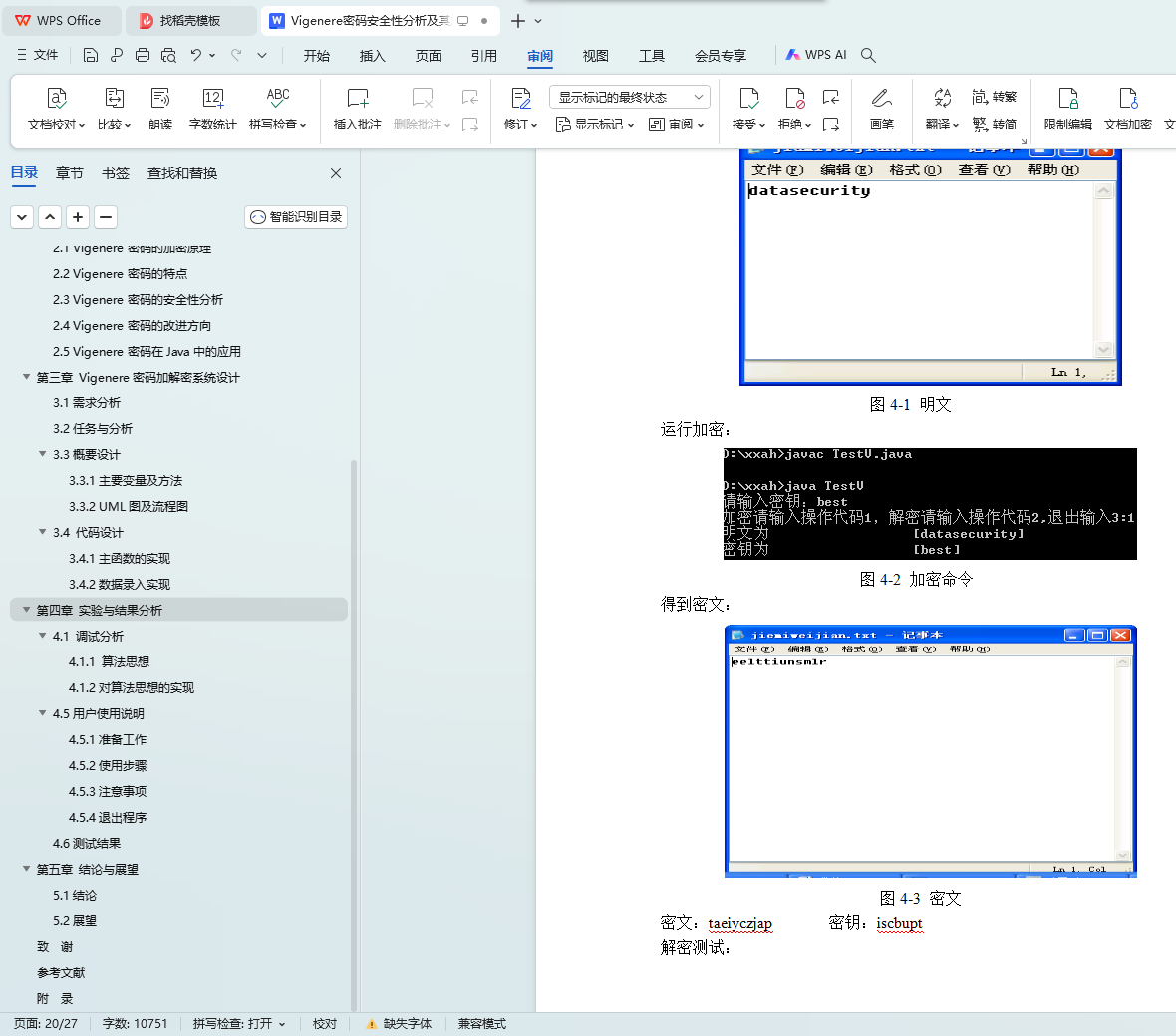Click the search magnifier icon in ribbon

click(868, 55)
